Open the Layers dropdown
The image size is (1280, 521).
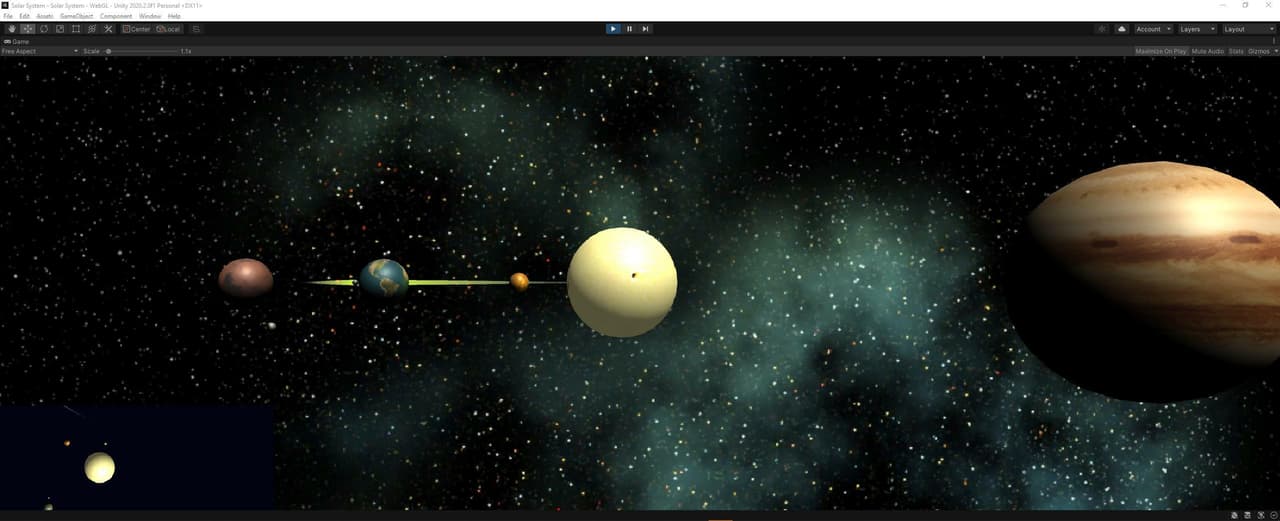tap(1197, 29)
